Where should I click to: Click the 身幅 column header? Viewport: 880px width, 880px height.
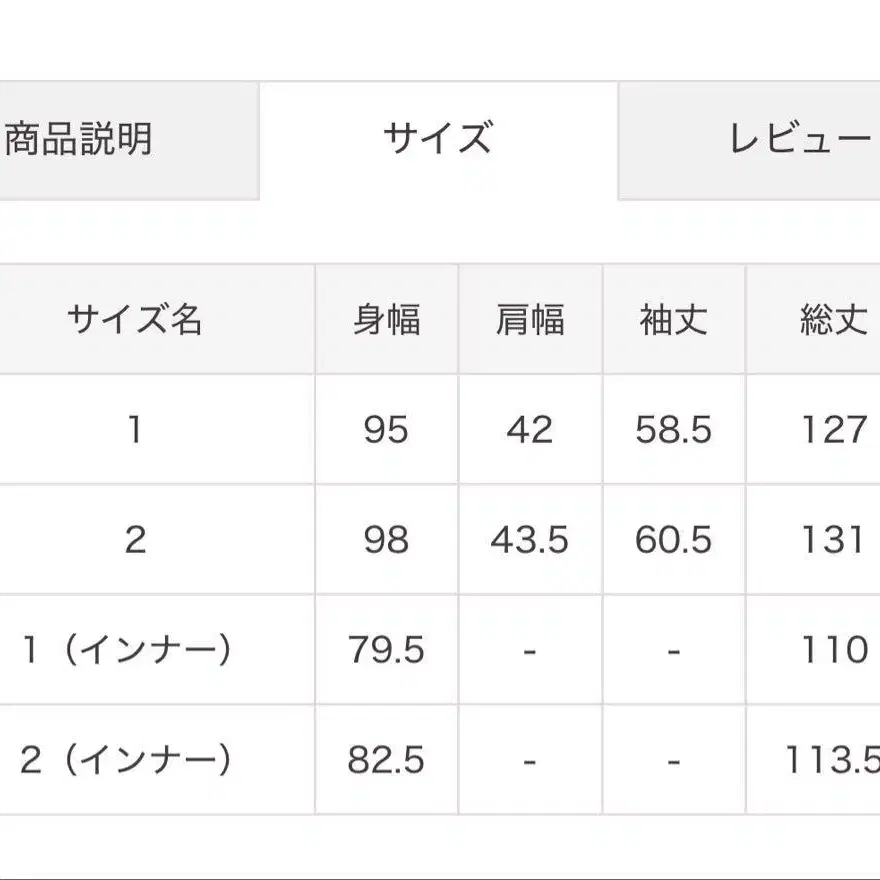386,320
